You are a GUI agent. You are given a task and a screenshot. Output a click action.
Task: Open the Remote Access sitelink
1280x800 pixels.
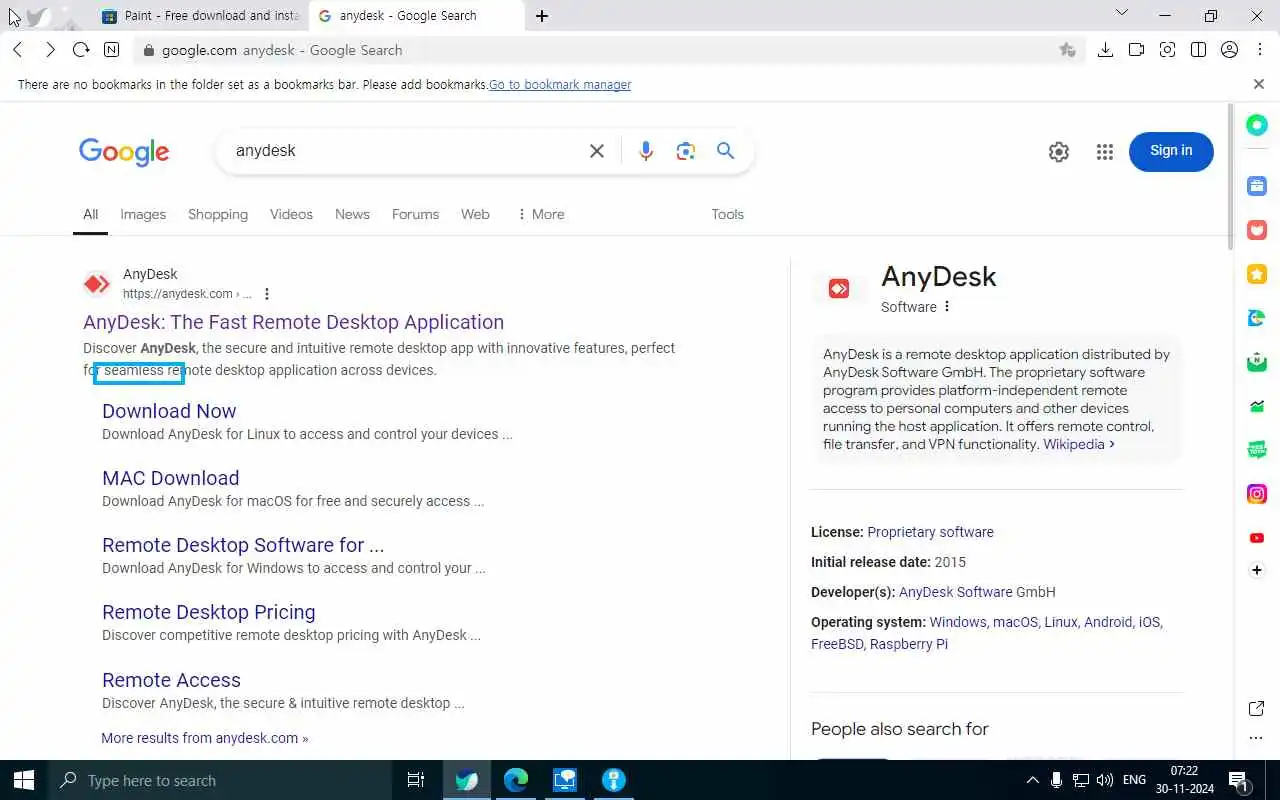[x=171, y=680]
